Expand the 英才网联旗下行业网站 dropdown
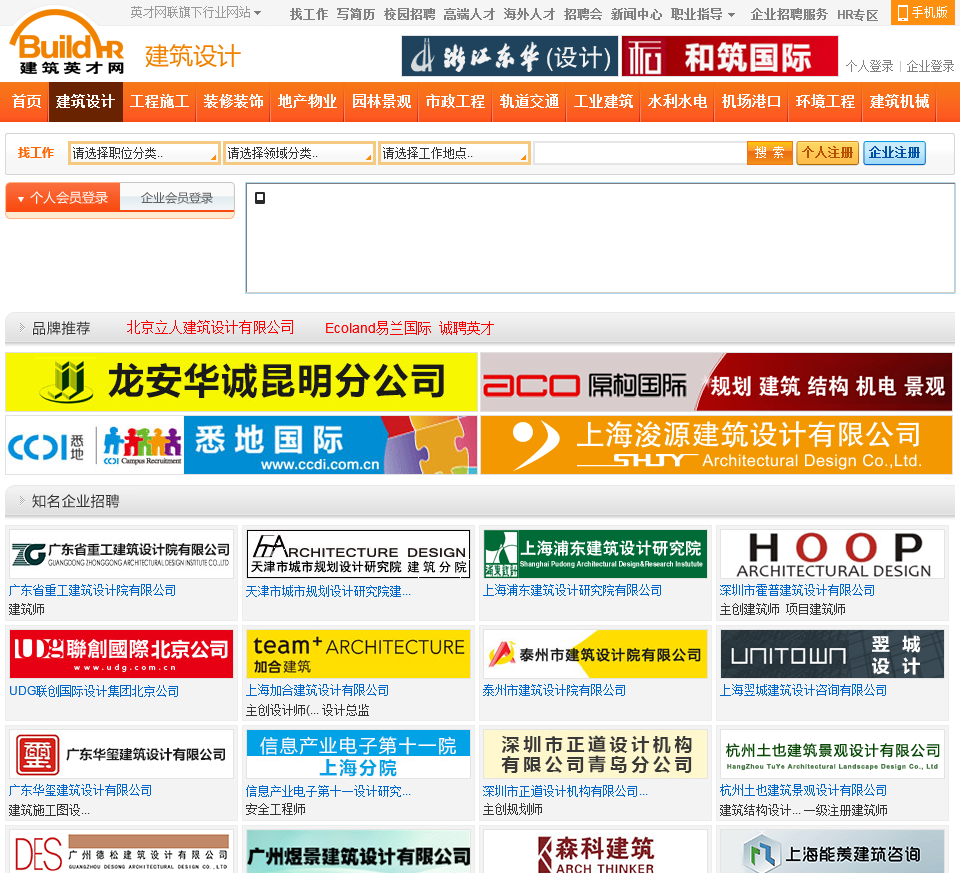The image size is (960, 873). [196, 12]
